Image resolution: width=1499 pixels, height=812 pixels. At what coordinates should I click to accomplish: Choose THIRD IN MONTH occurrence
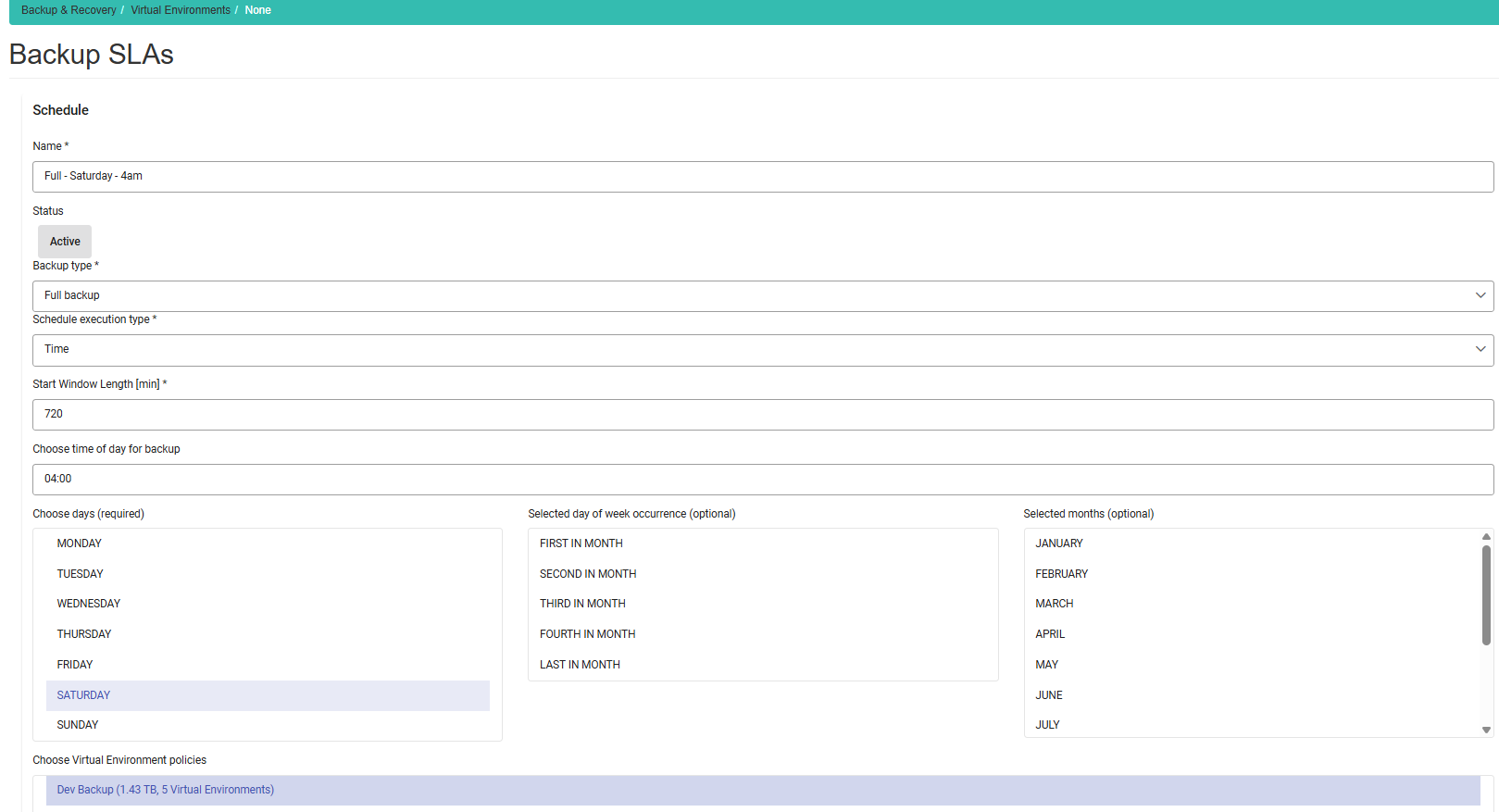coord(763,604)
